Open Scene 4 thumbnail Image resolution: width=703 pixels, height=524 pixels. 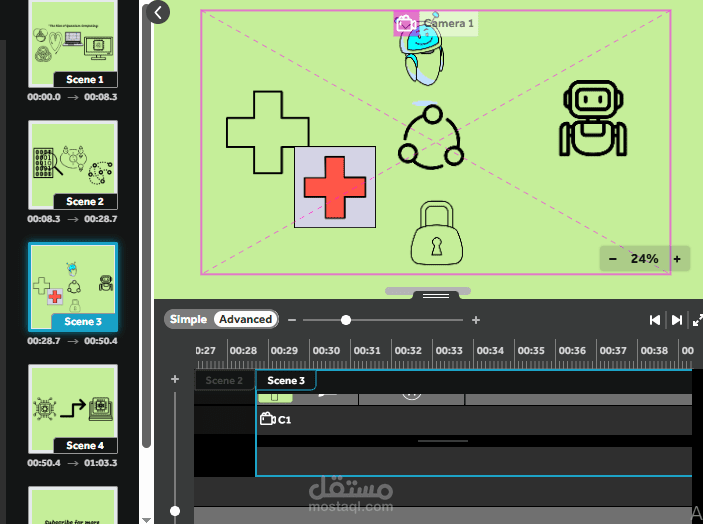coord(73,409)
